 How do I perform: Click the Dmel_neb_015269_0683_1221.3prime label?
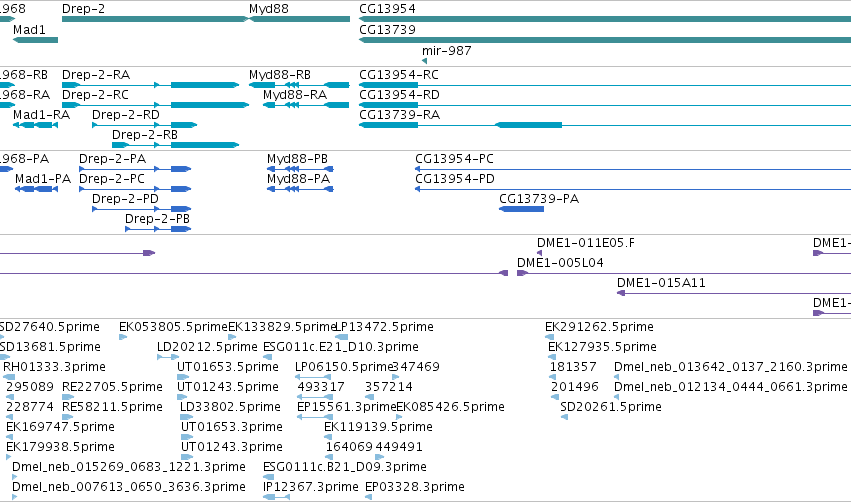pyautogui.click(x=129, y=467)
